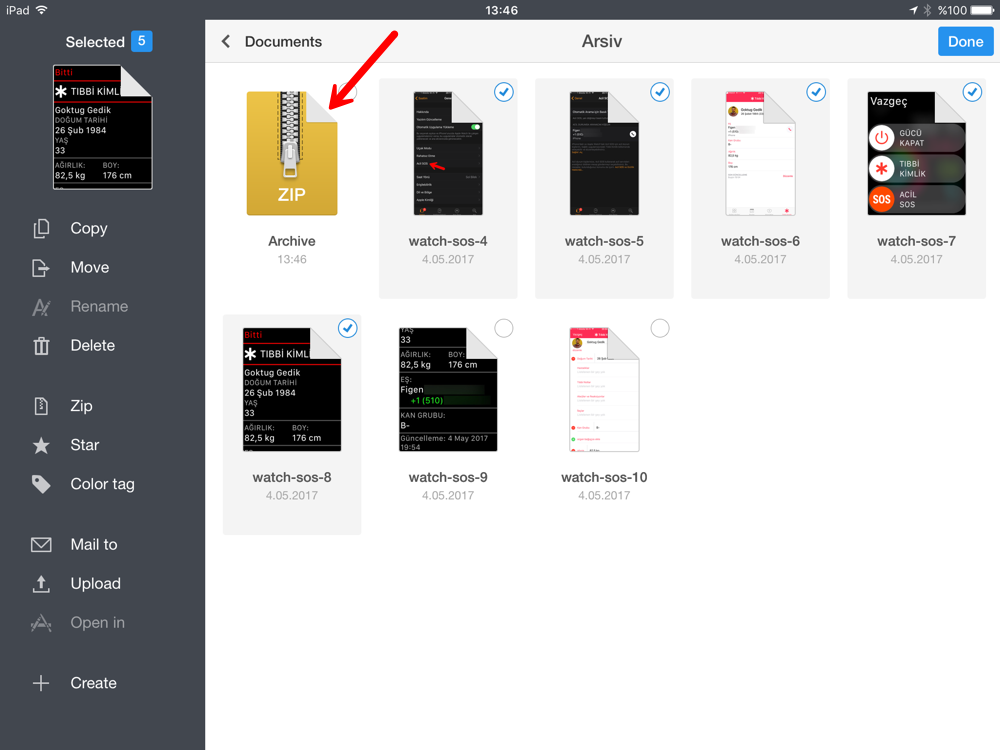Screen dimensions: 1000x750
Task: Tap the Color tag icon
Action: coord(41,484)
